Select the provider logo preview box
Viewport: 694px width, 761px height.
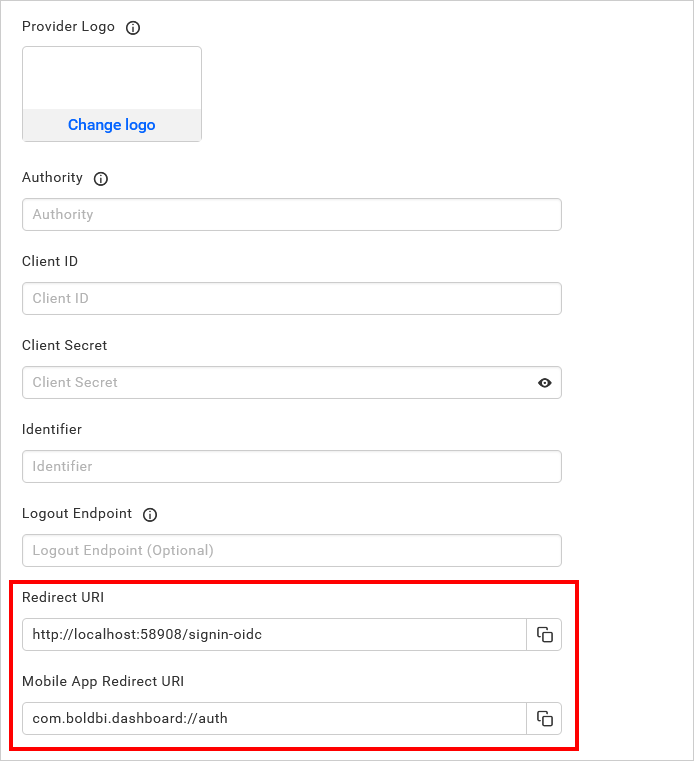click(112, 78)
